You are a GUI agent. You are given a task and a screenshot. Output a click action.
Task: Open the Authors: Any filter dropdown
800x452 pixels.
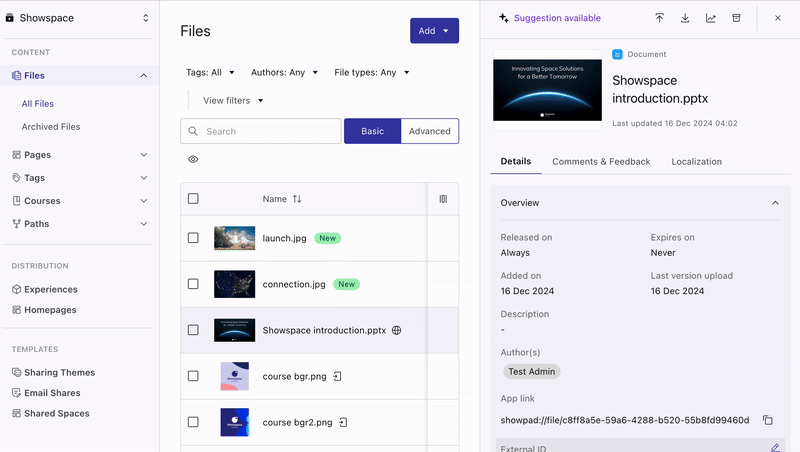pos(284,72)
